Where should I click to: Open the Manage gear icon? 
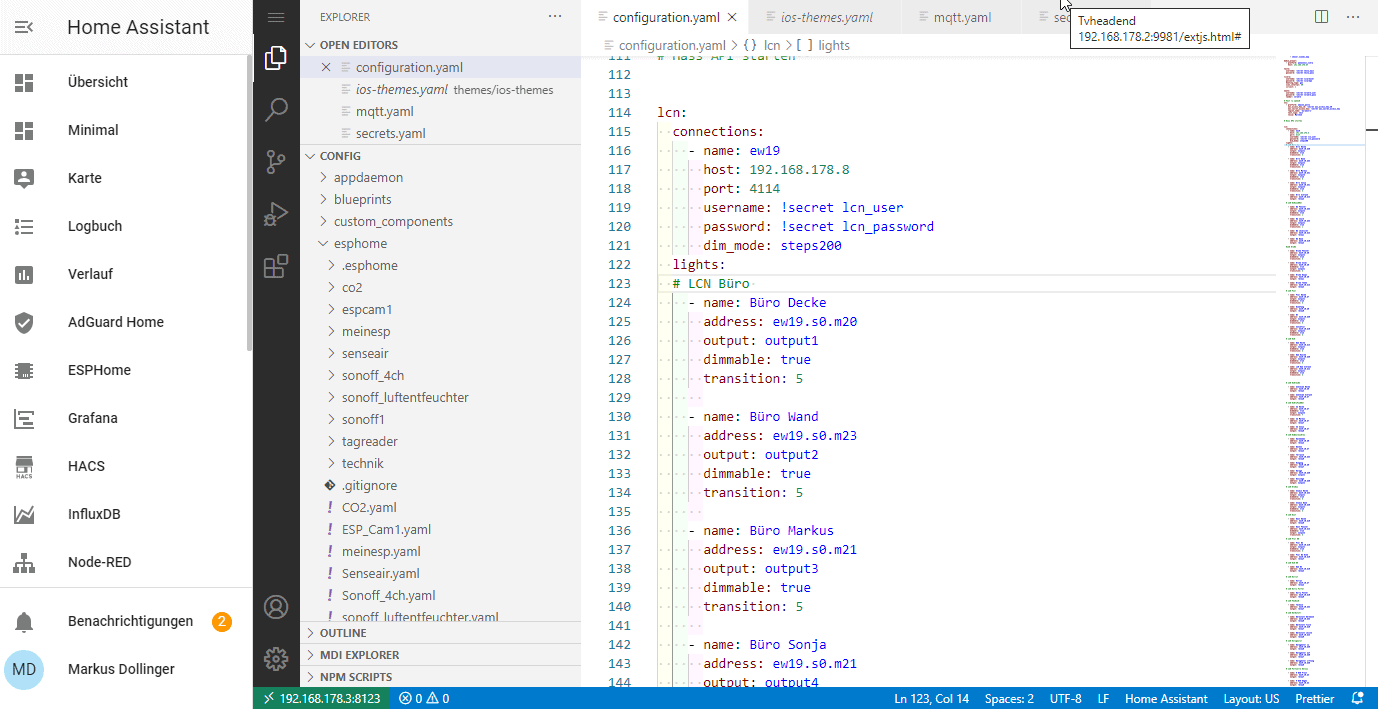coord(276,659)
